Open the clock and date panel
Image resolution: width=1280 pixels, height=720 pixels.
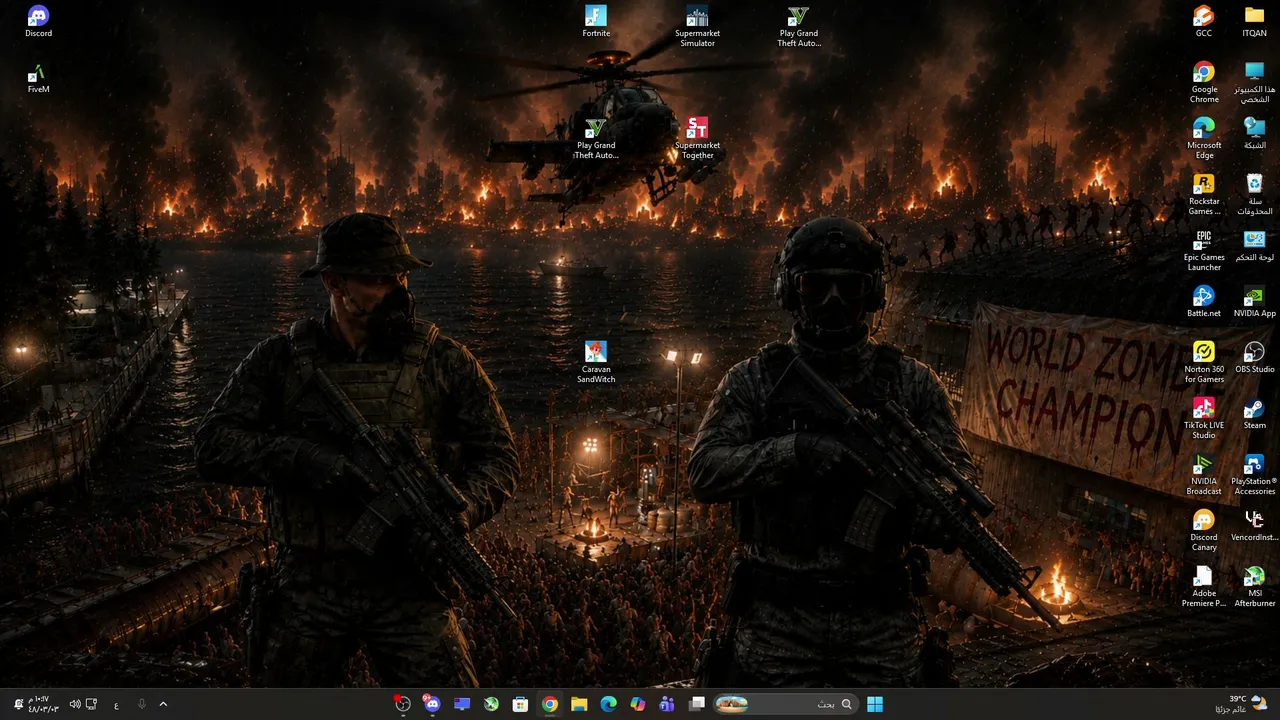(43, 704)
